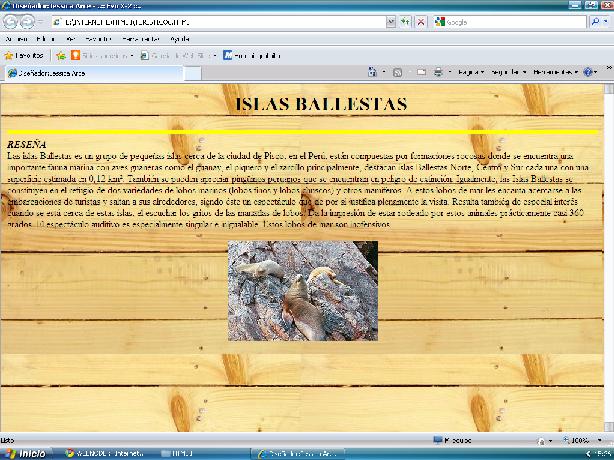Click the Print icon
Viewport: 614px width, 460px height.
point(437,72)
